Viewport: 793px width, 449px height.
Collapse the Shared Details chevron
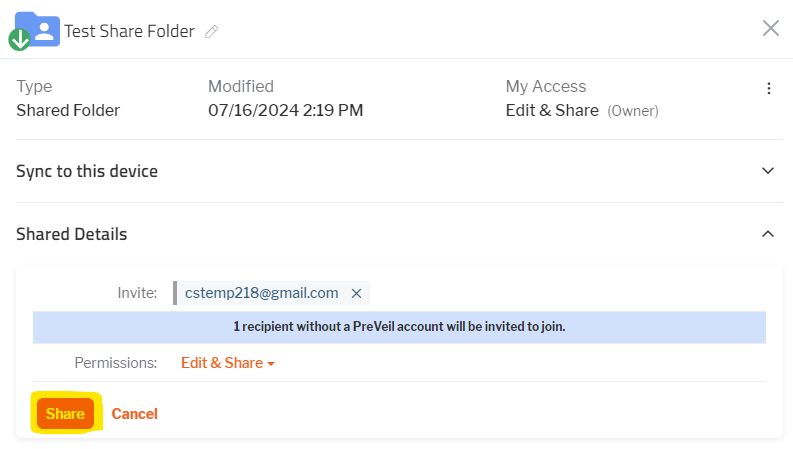[768, 234]
